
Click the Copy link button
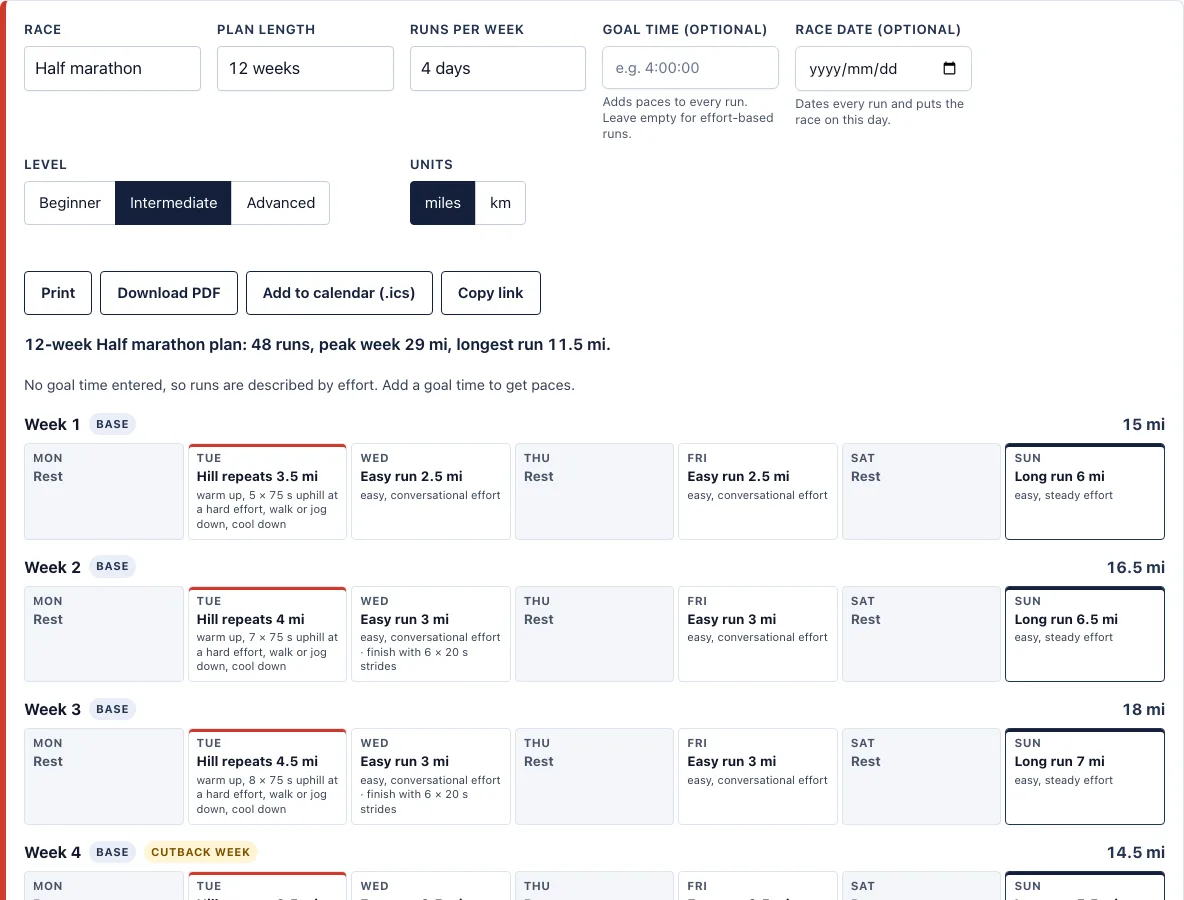[491, 293]
